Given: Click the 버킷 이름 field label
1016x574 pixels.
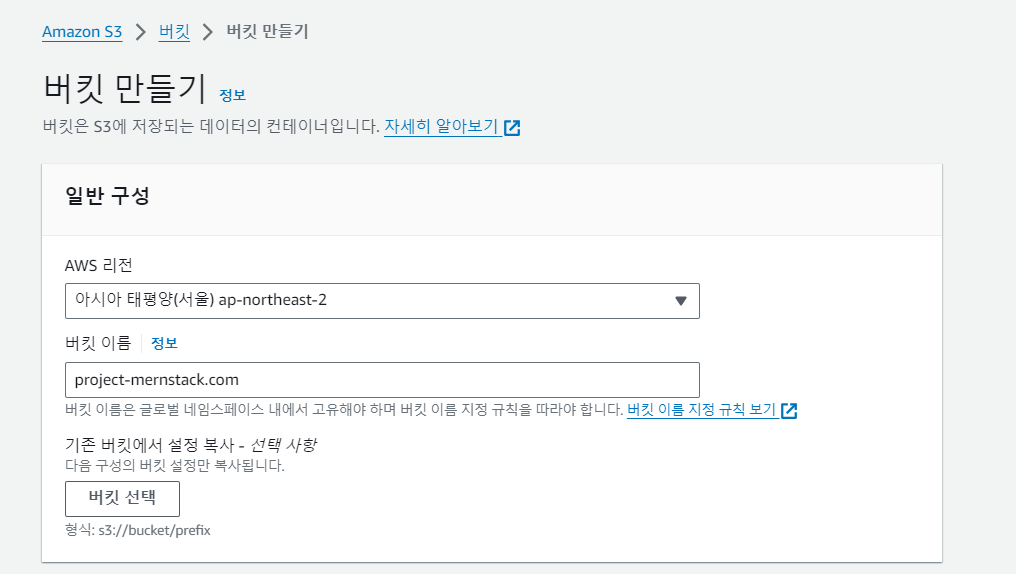Looking at the screenshot, I should click(x=98, y=343).
